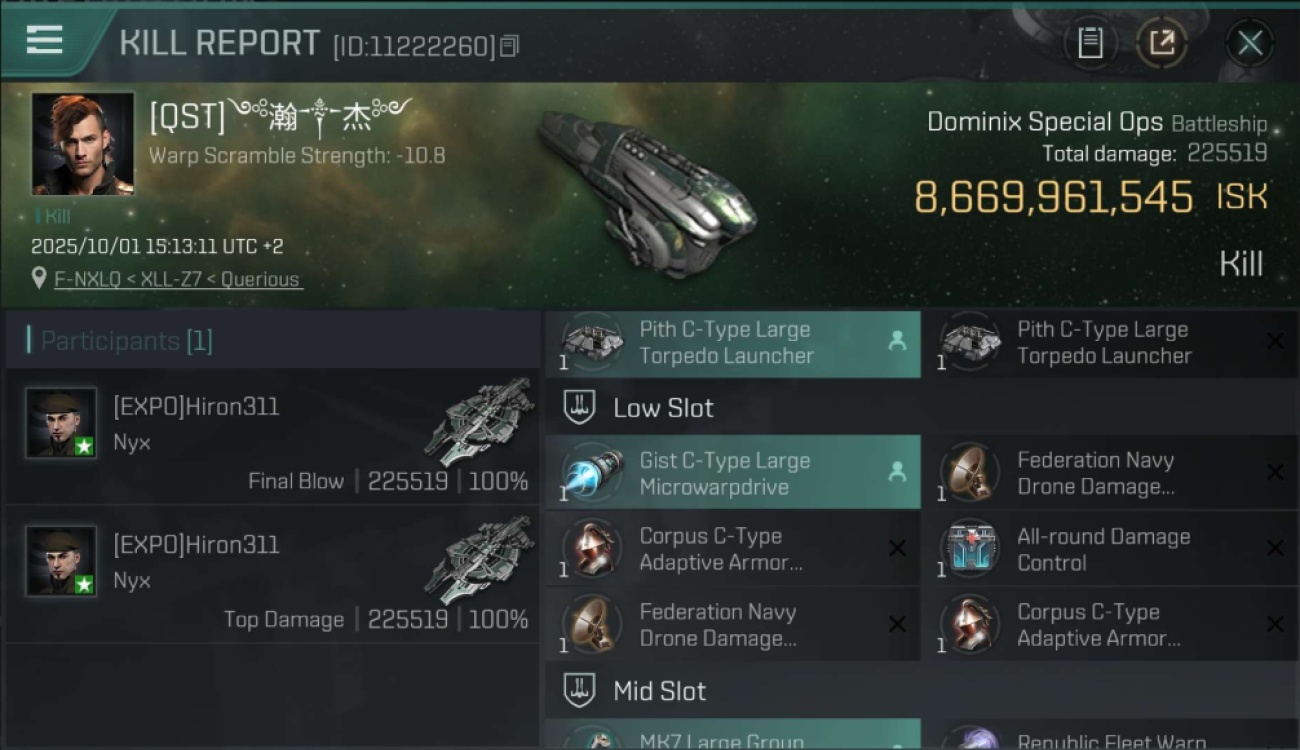
Task: Click the Nyx ship icon for Final Blow
Action: [x=480, y=422]
